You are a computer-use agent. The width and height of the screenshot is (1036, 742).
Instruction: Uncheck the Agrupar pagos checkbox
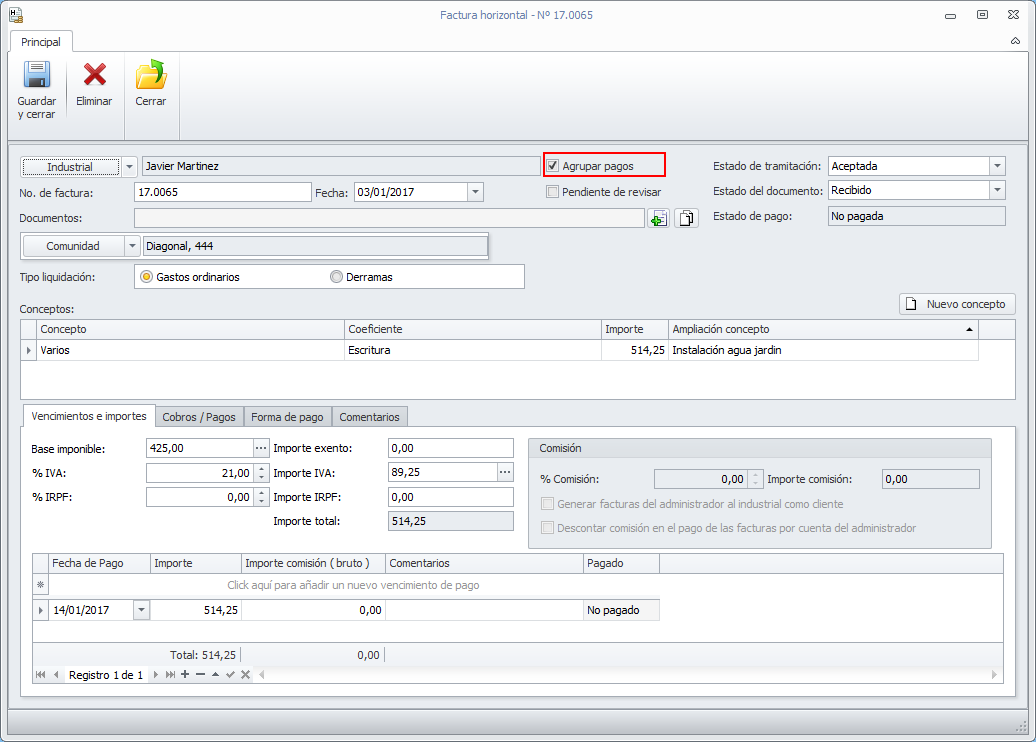(x=553, y=166)
